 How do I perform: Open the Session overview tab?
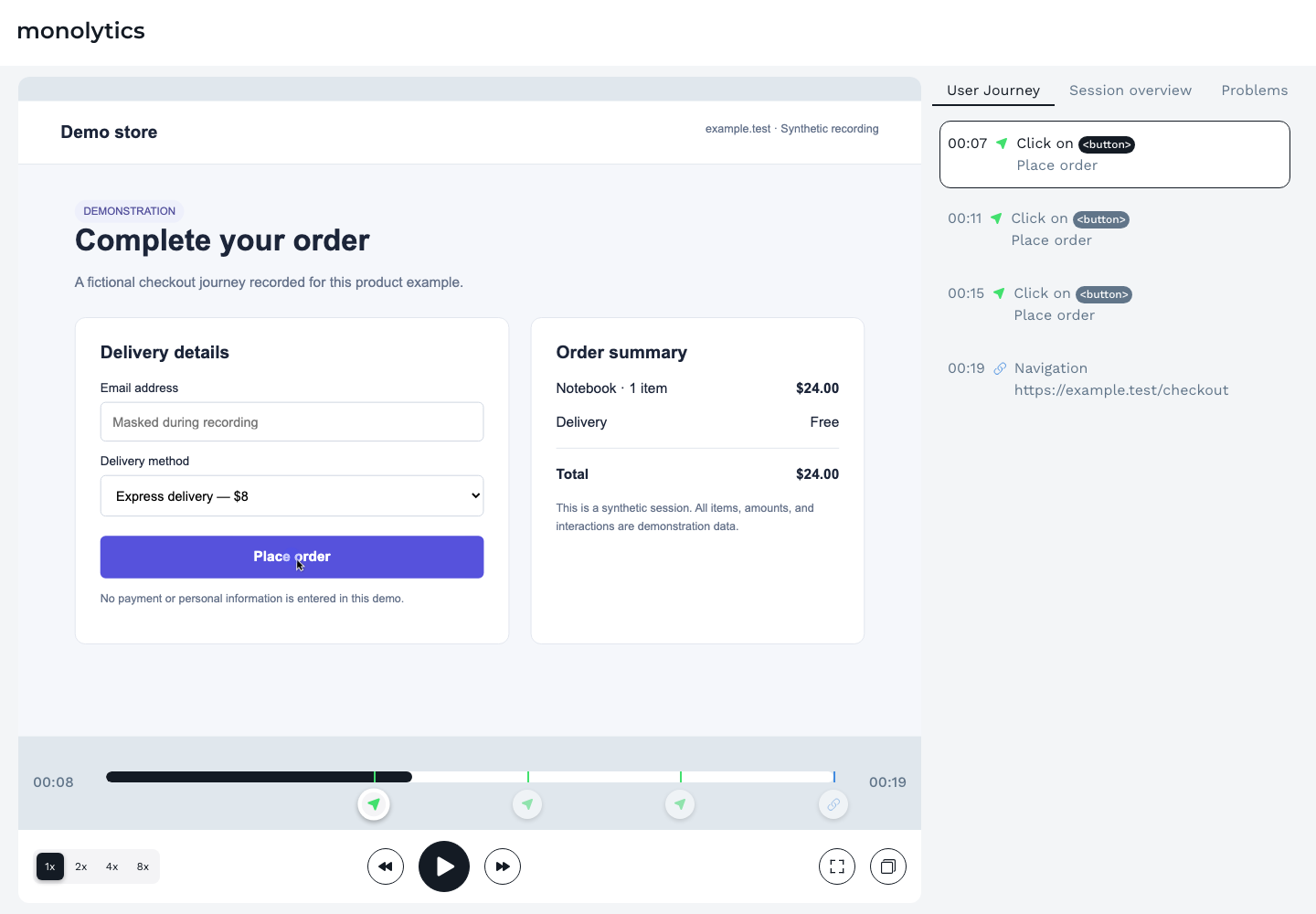click(x=1130, y=90)
